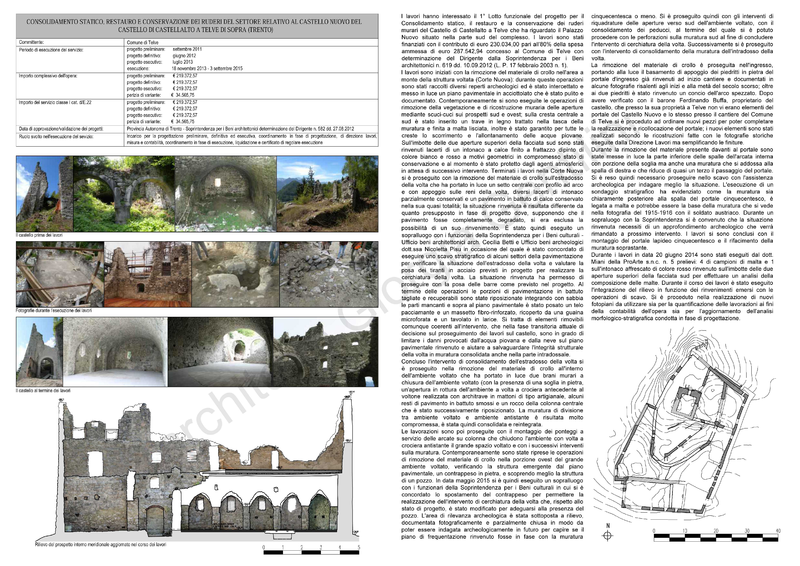Select the date "luglio 2013"
This screenshot has width=800, height=566.
183,62
